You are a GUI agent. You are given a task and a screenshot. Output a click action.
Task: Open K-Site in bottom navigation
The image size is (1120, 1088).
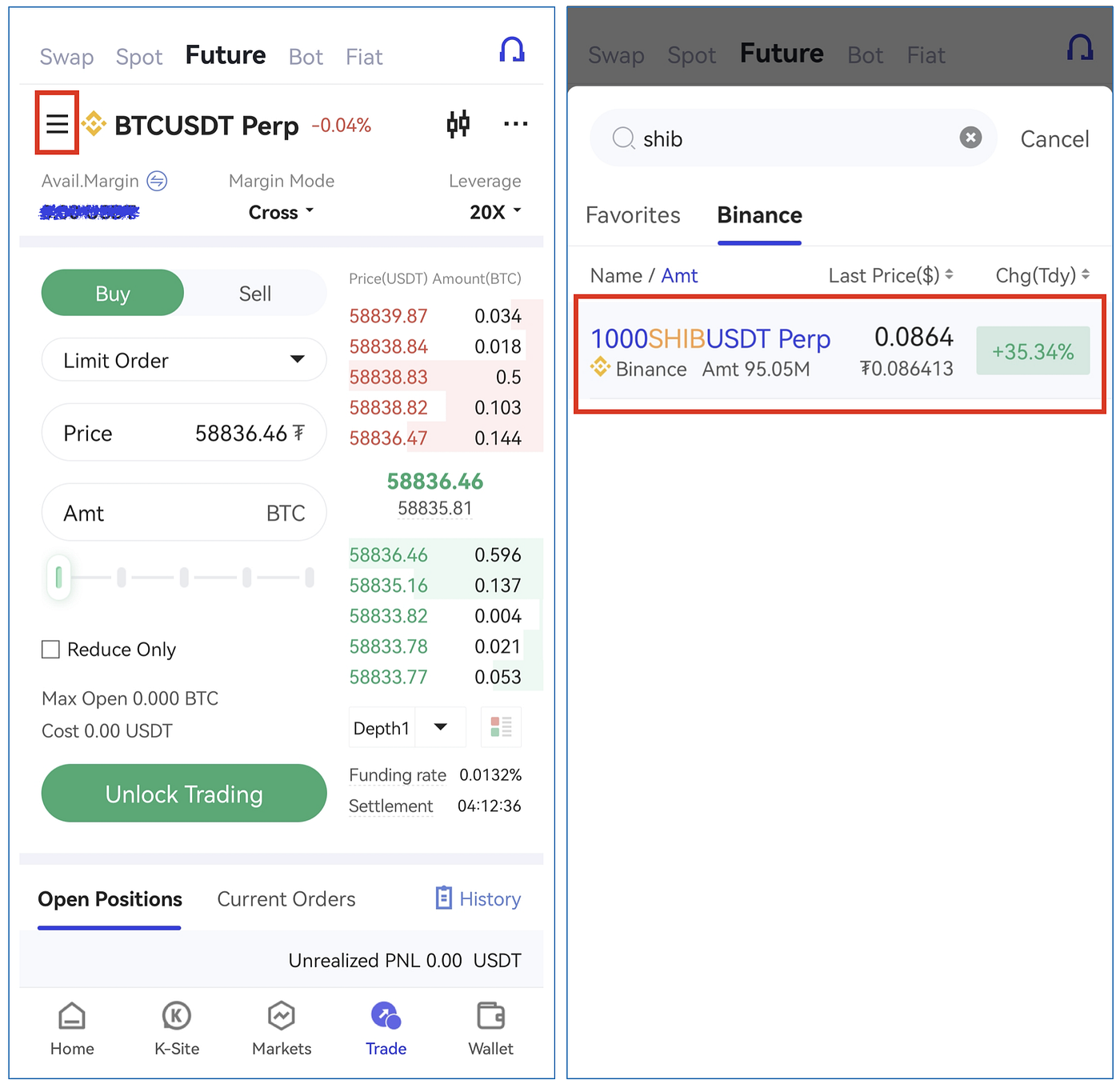[177, 1029]
